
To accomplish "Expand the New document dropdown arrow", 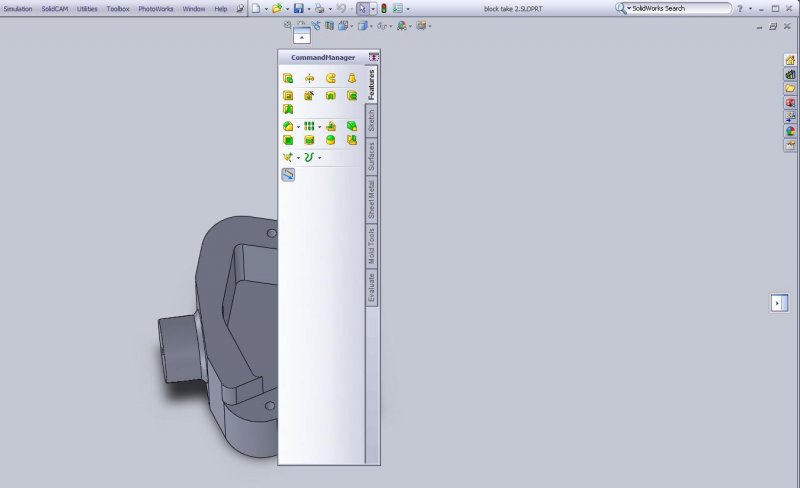I will click(266, 9).
